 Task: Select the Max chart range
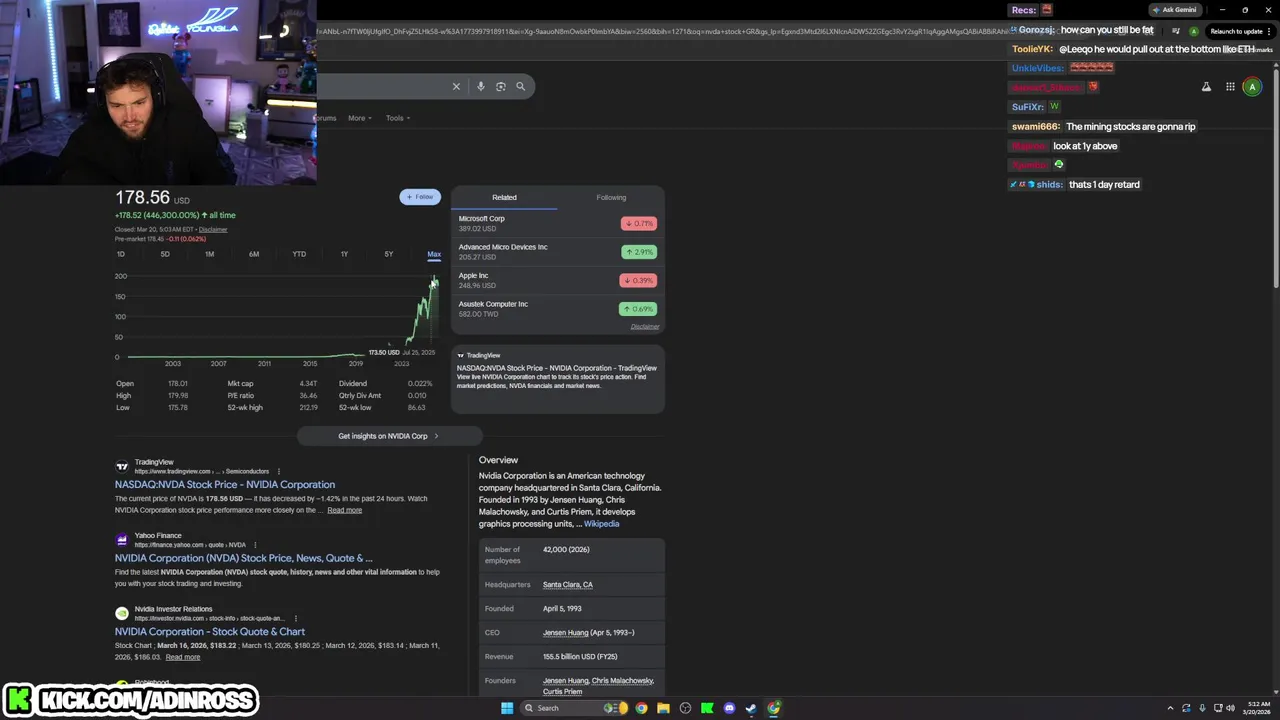434,254
